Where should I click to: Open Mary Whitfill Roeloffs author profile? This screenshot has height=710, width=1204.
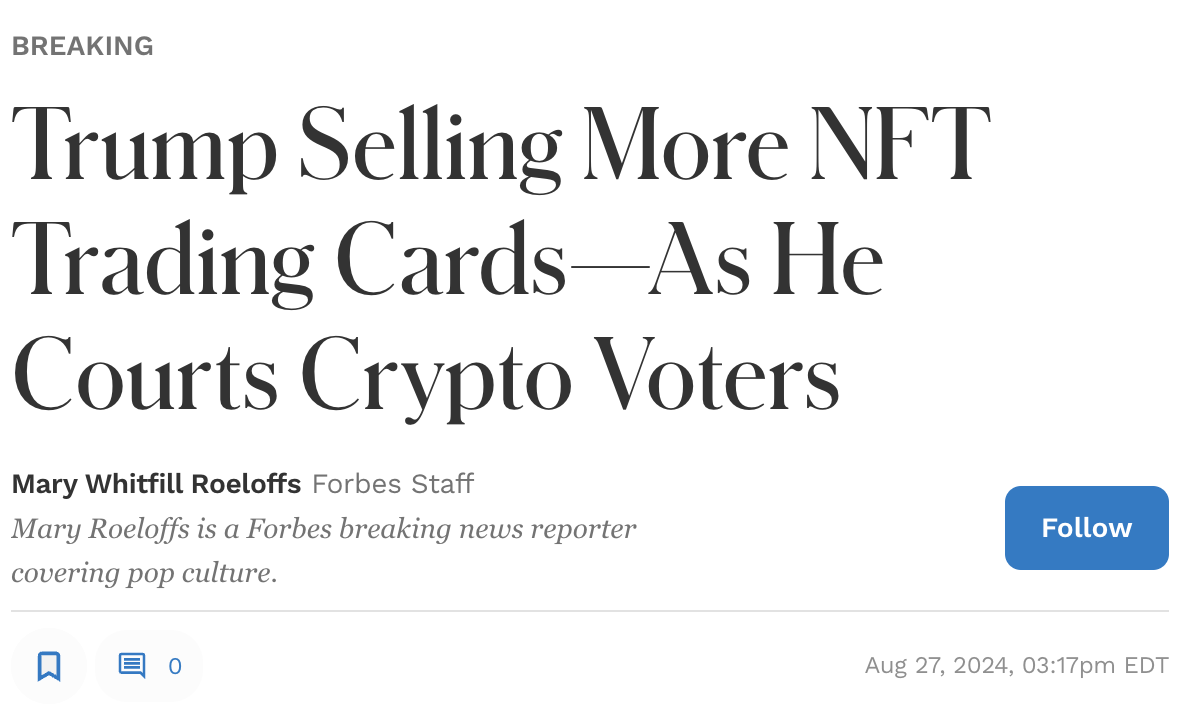click(156, 484)
